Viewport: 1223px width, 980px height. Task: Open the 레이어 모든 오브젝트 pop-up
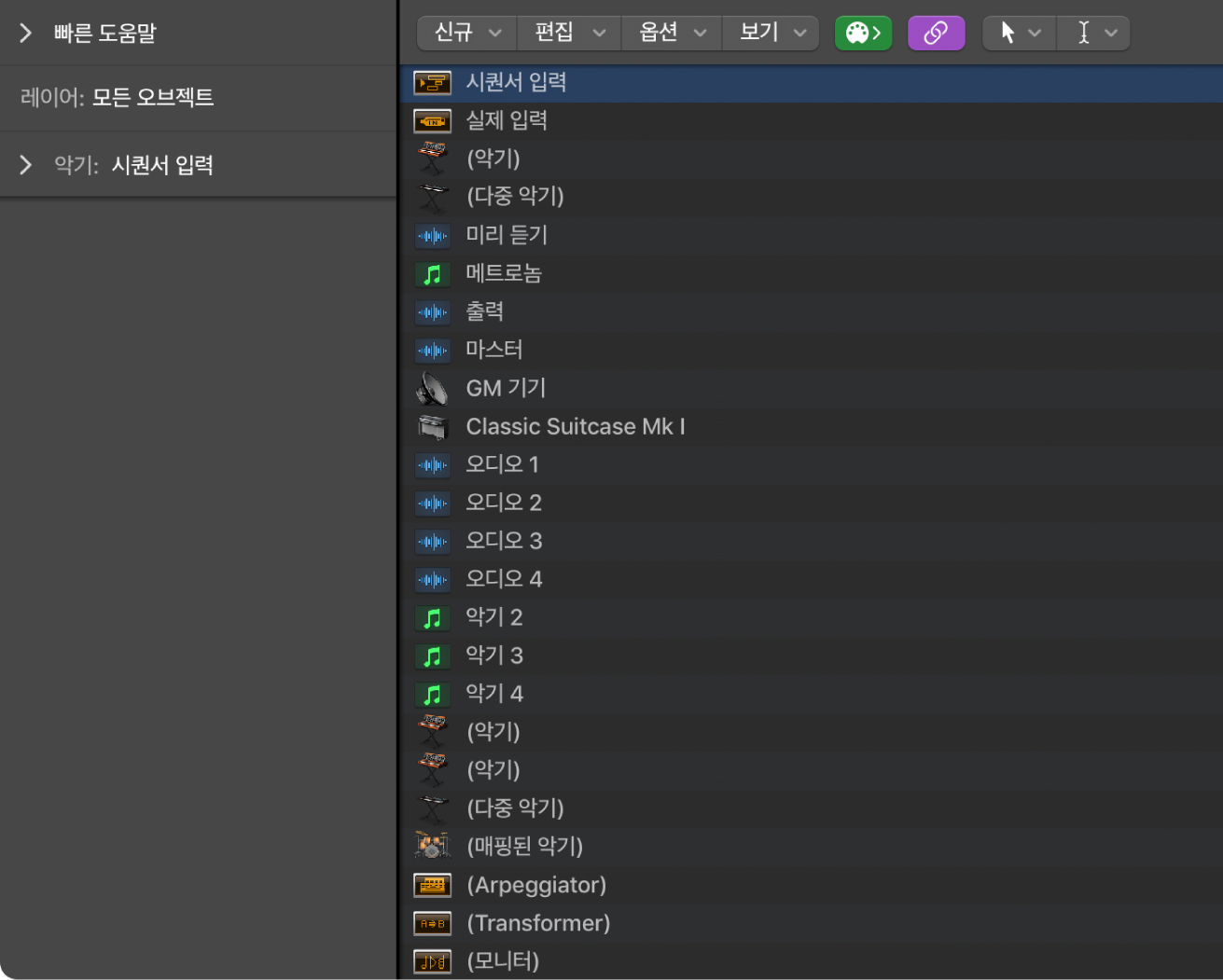pyautogui.click(x=153, y=98)
